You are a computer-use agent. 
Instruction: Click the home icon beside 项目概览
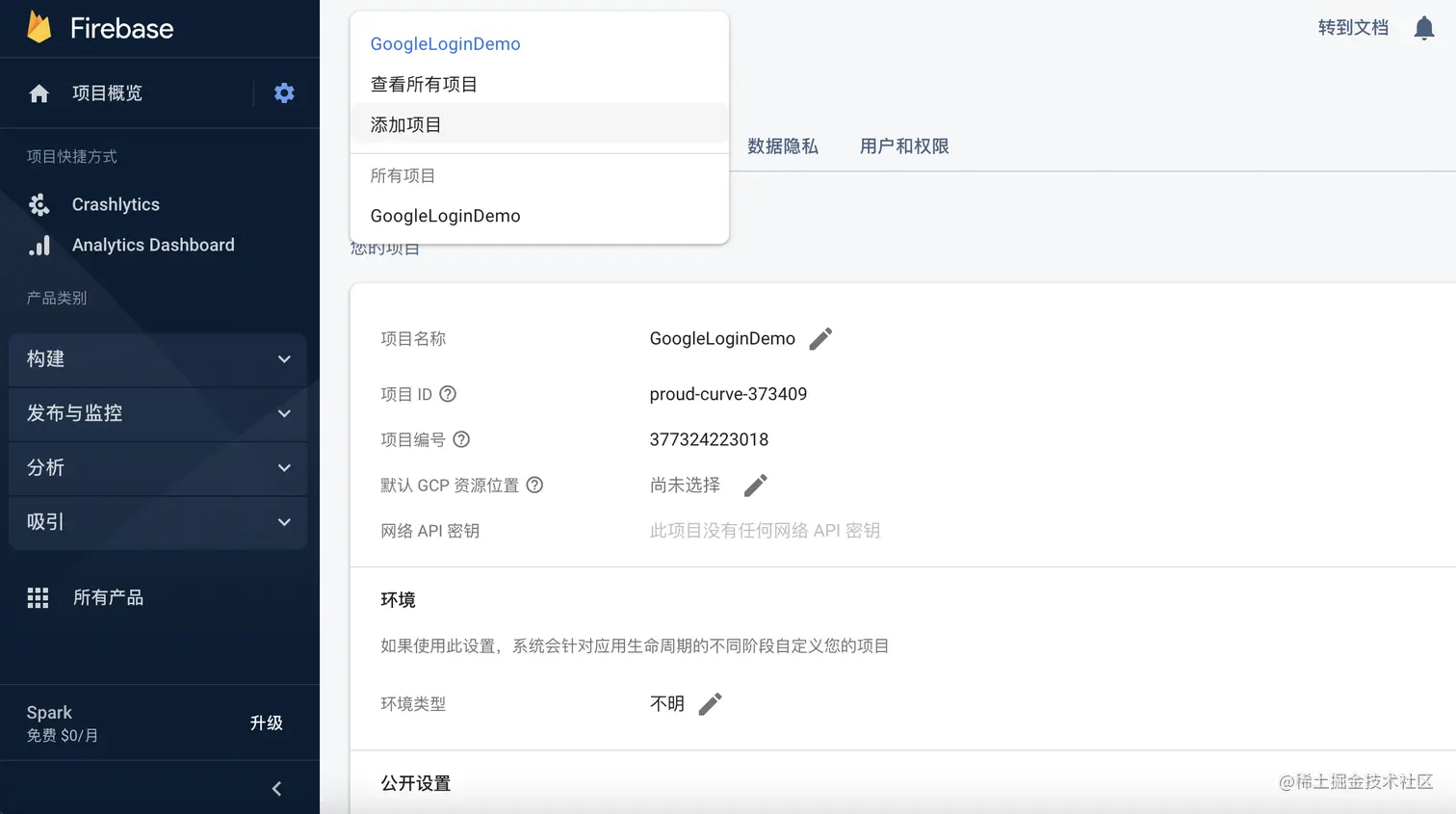[39, 93]
